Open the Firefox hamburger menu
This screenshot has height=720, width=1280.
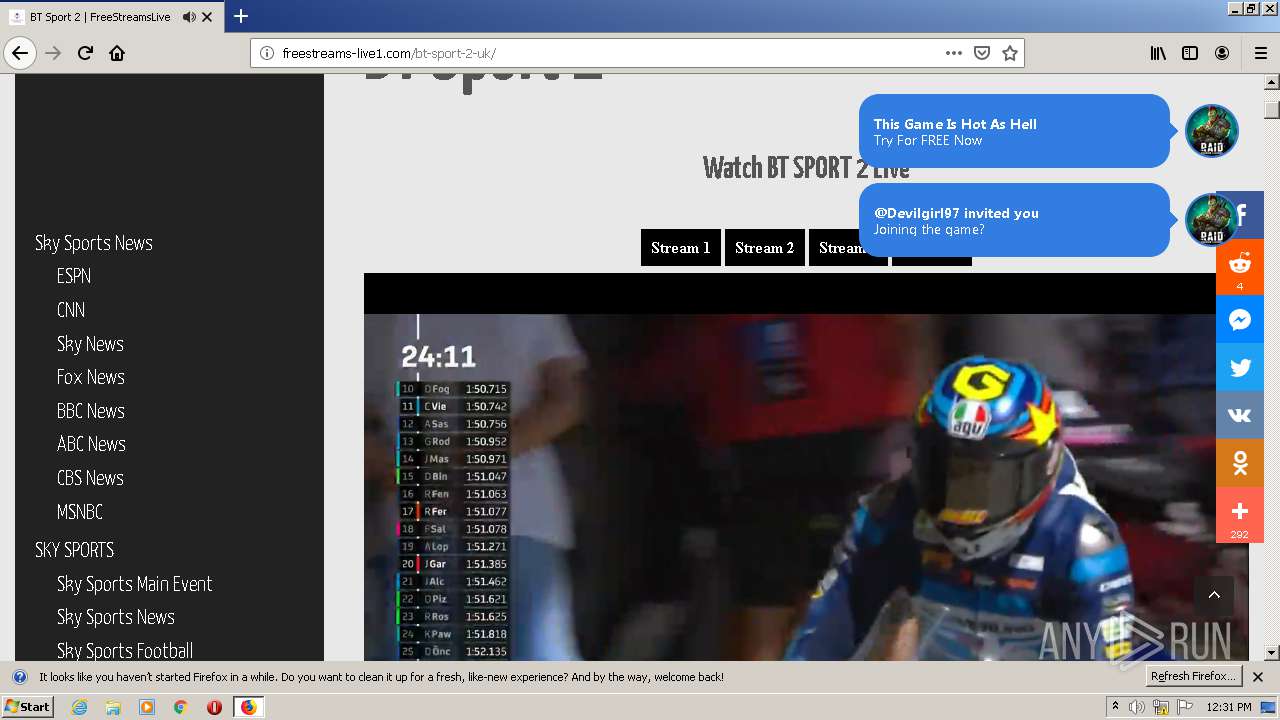(x=1260, y=53)
